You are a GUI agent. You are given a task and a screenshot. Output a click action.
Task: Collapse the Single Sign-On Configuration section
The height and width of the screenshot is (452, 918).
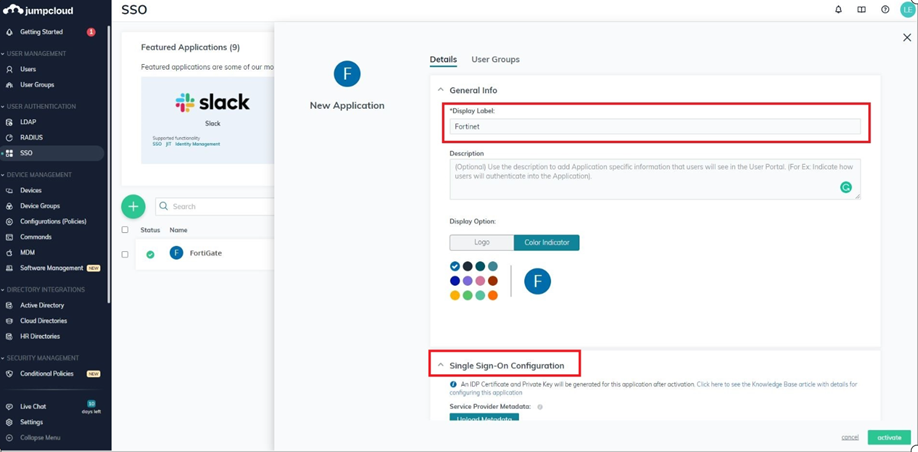pyautogui.click(x=441, y=365)
